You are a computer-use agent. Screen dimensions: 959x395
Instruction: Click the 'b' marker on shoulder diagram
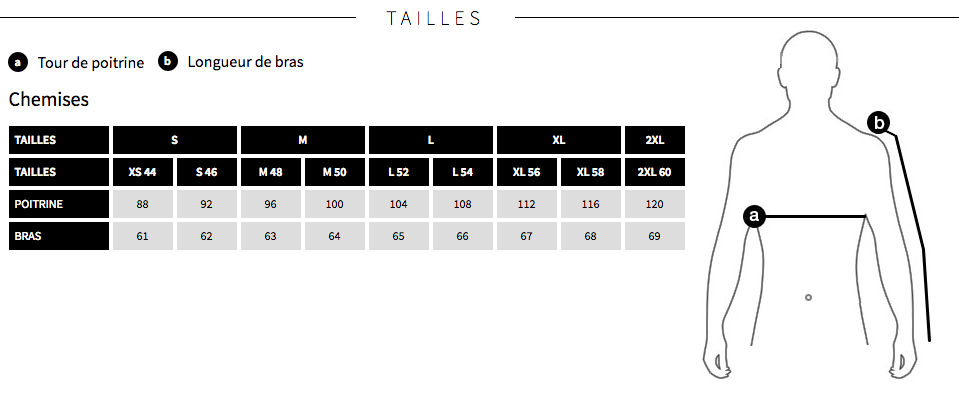coord(878,124)
